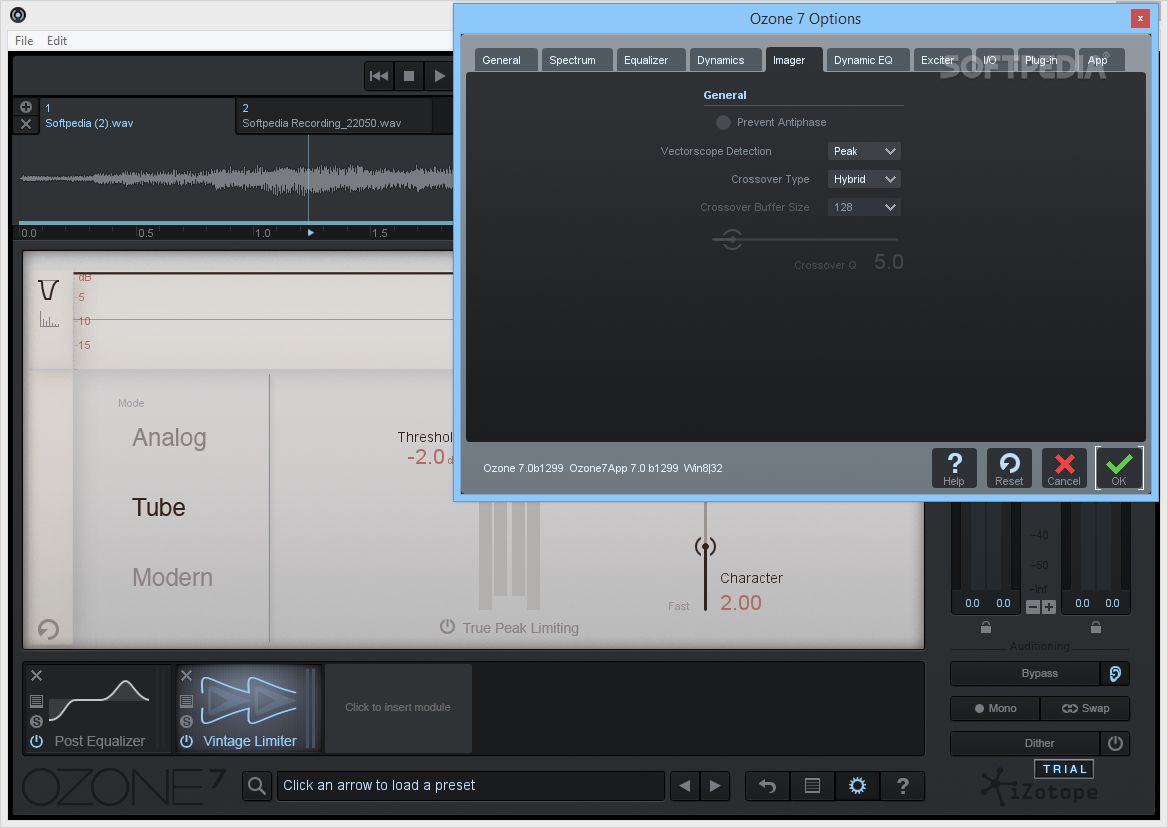Viewport: 1168px width, 828px height.
Task: Remove the Post Equalizer module
Action: coord(36,675)
